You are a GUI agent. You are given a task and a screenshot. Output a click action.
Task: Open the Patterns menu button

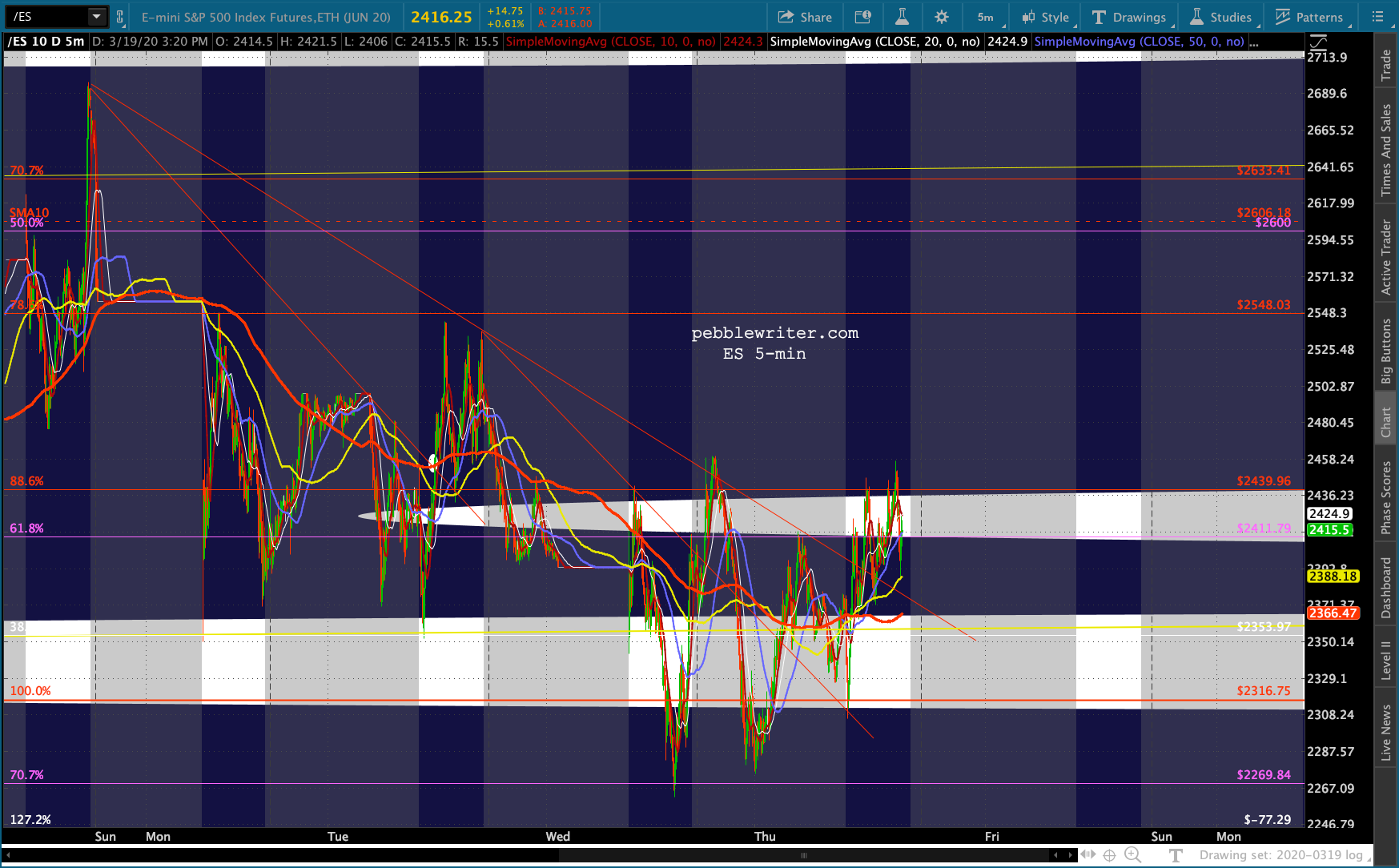click(x=1309, y=17)
